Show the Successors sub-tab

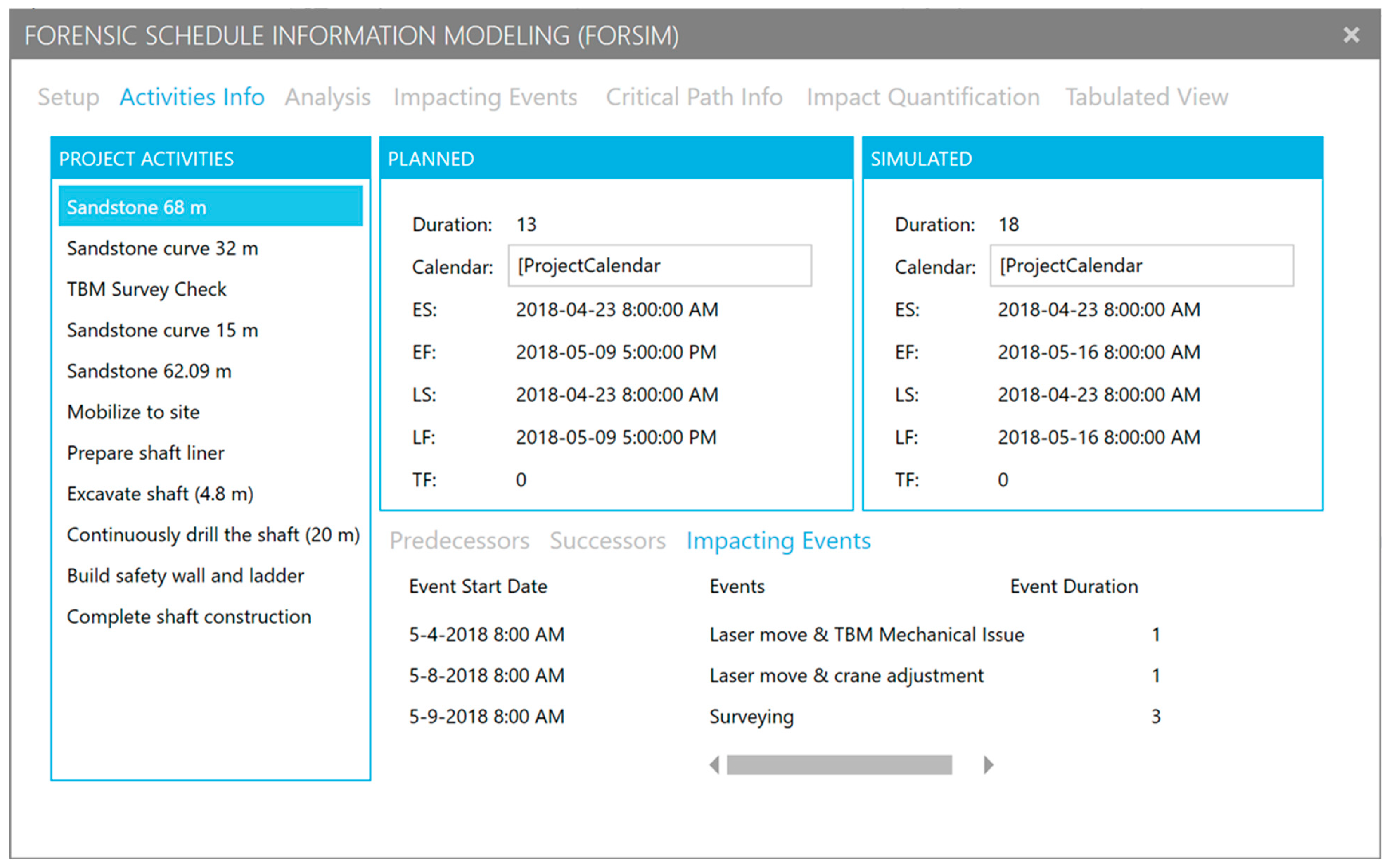607,541
